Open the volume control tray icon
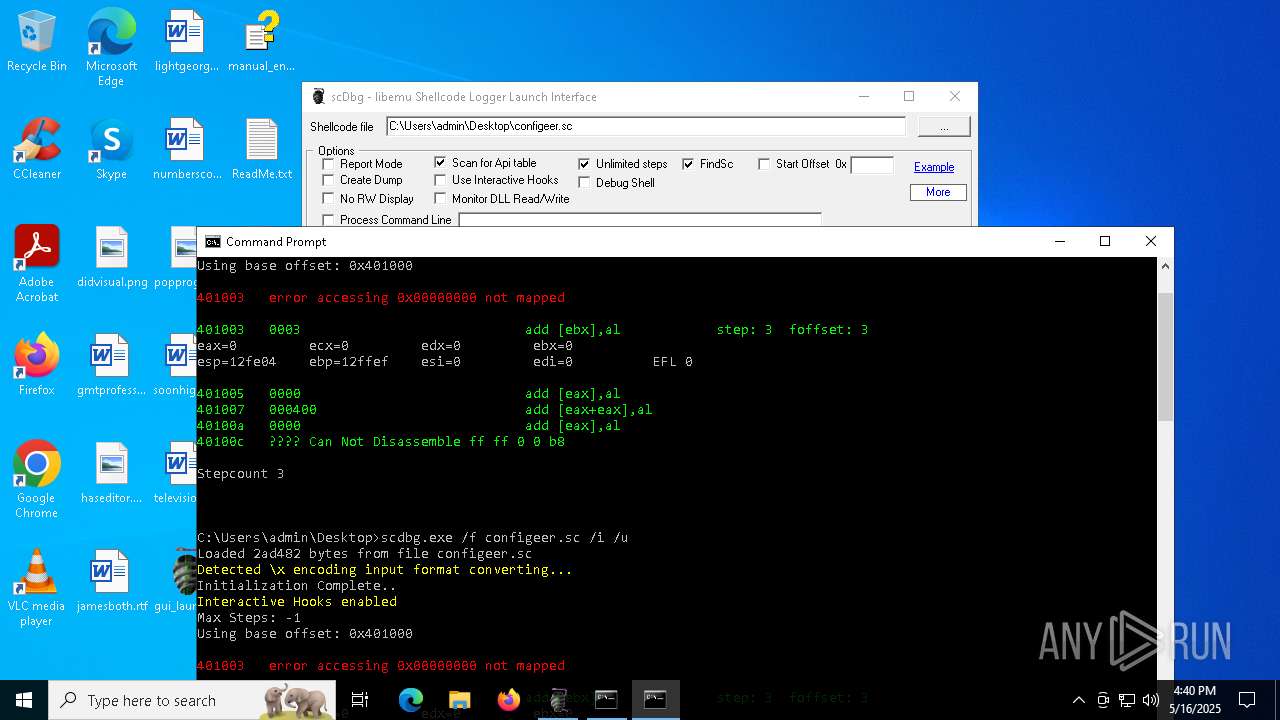This screenshot has width=1280, height=720. click(1151, 700)
